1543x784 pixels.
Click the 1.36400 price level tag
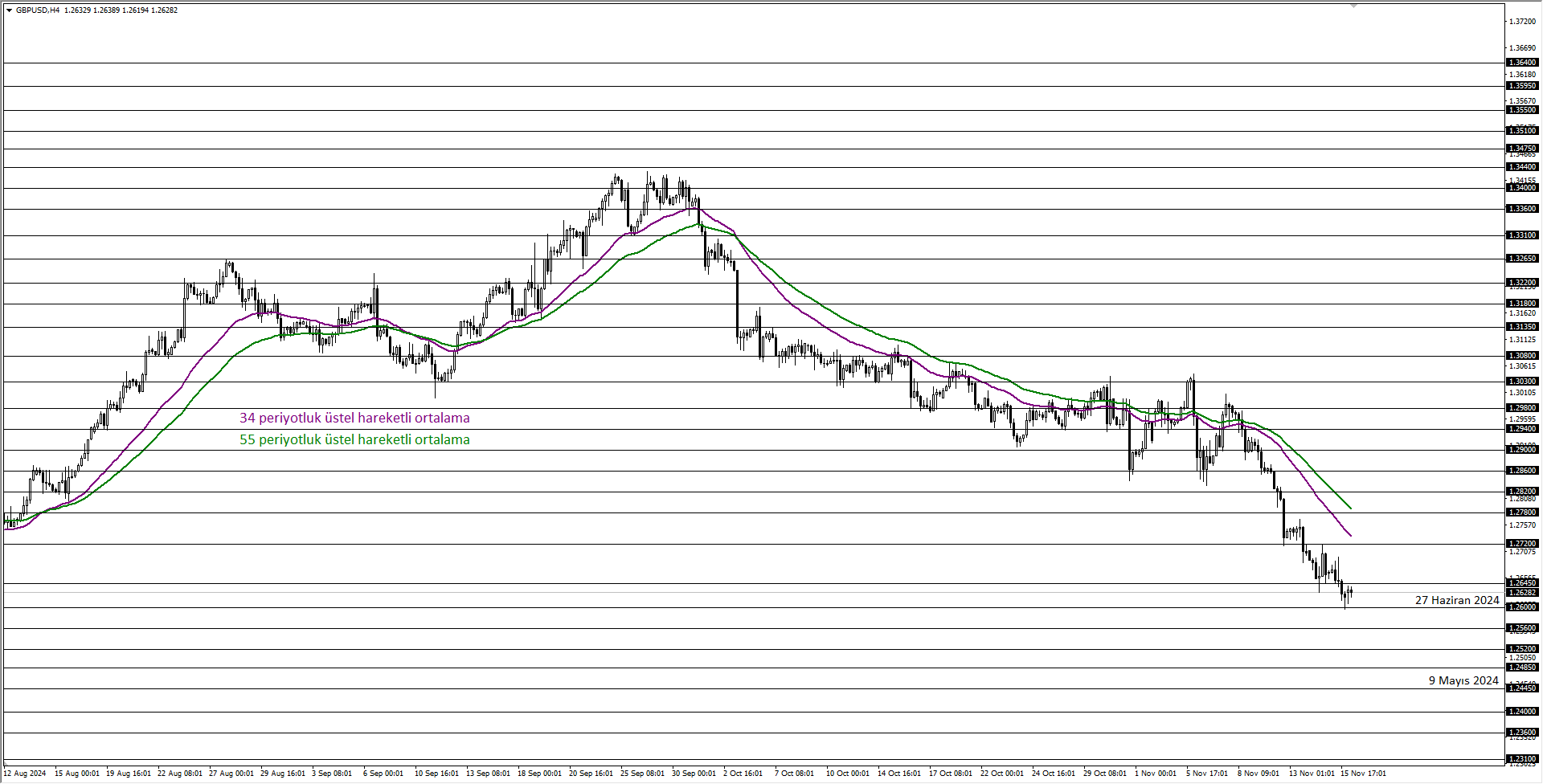(1521, 63)
